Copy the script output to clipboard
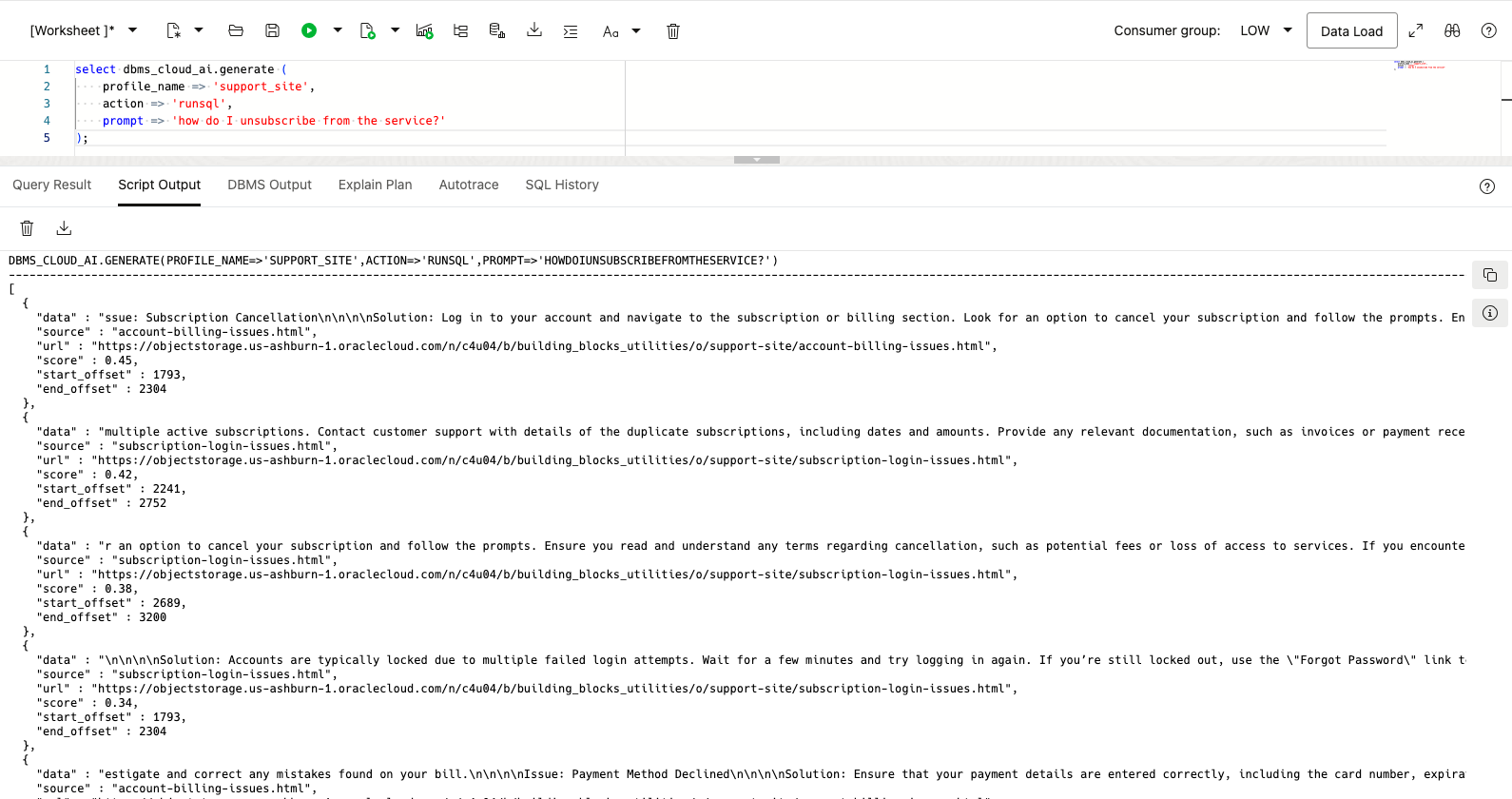 tap(1490, 275)
